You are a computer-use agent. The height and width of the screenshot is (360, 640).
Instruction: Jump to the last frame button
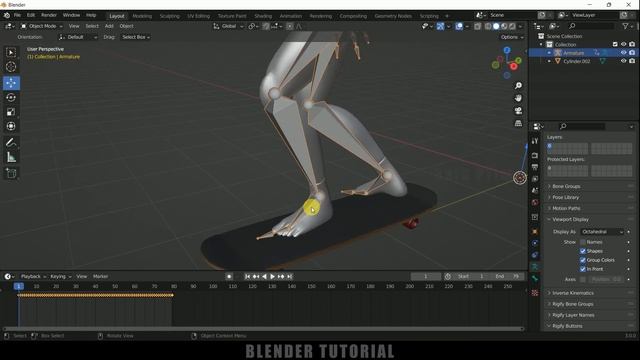(289, 276)
